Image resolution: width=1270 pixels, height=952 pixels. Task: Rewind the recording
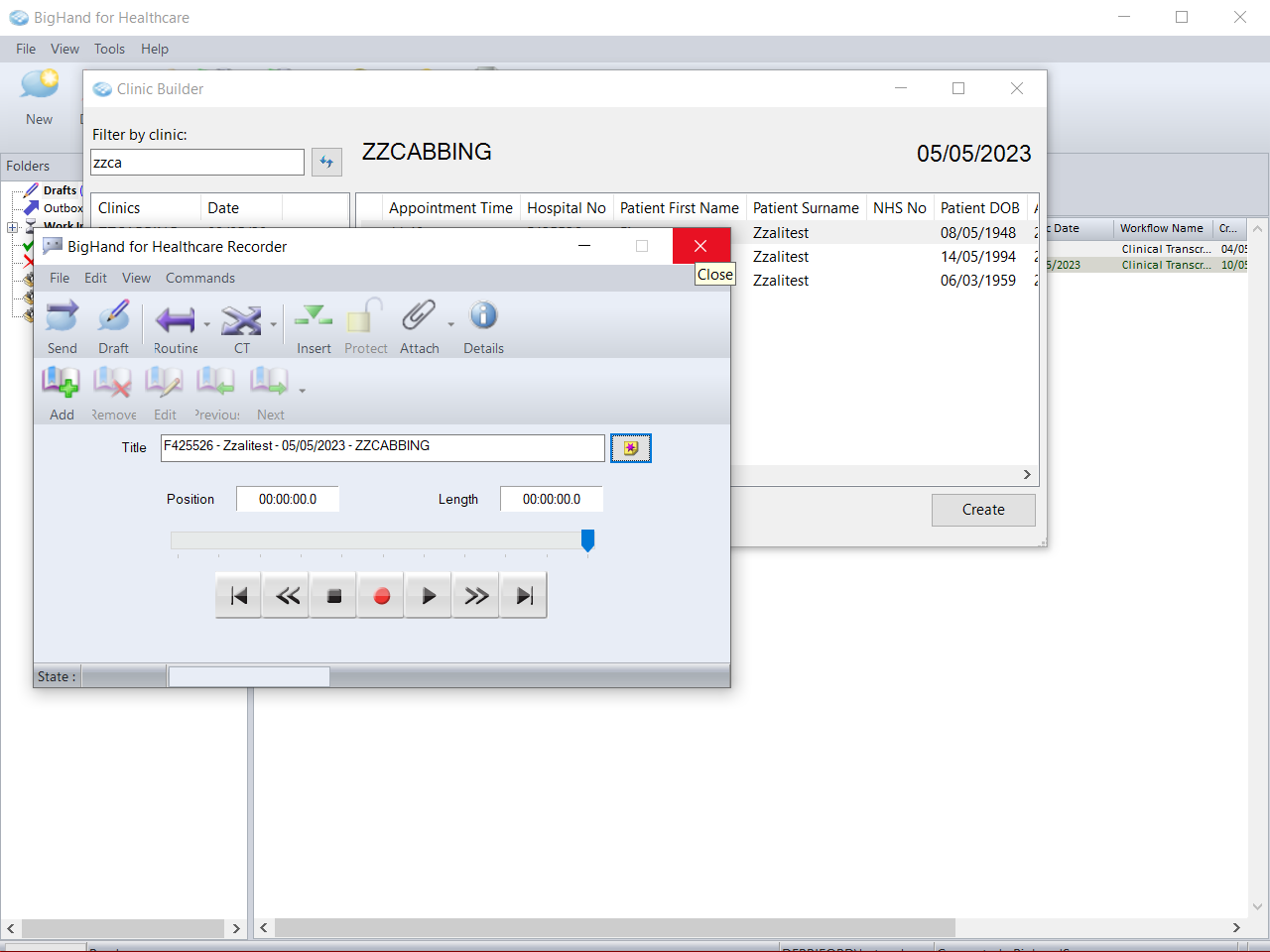(x=287, y=596)
